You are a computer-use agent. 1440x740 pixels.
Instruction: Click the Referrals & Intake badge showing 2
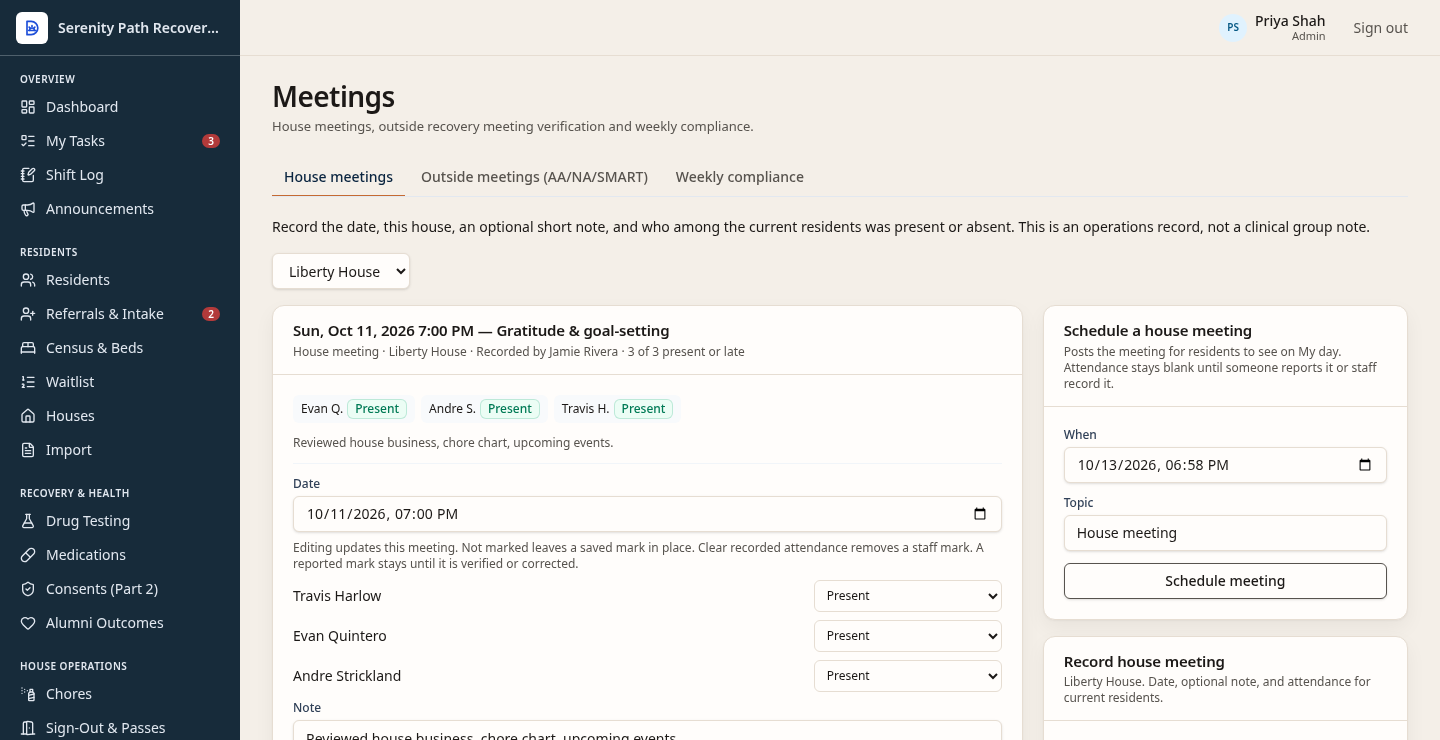211,314
